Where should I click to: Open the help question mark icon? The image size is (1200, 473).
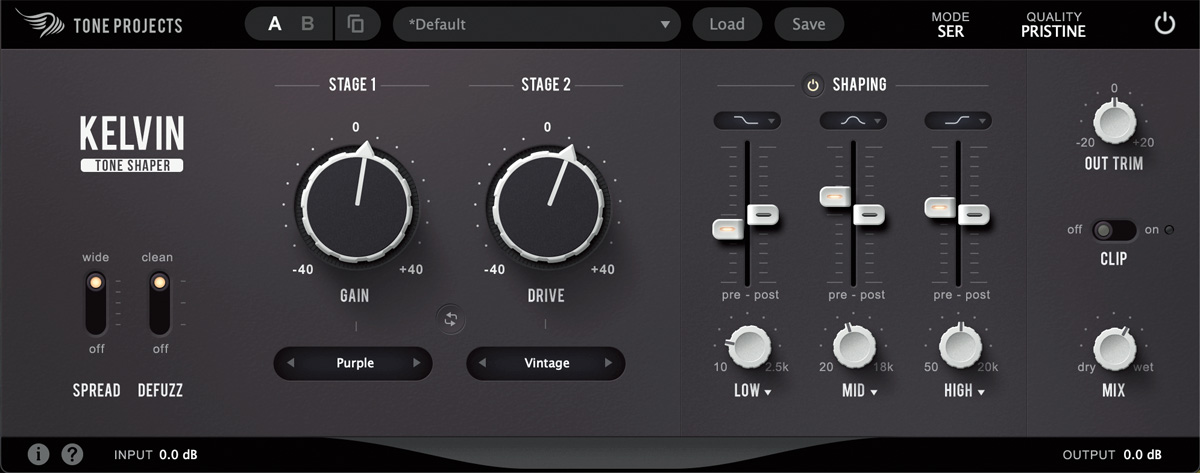tap(72, 454)
